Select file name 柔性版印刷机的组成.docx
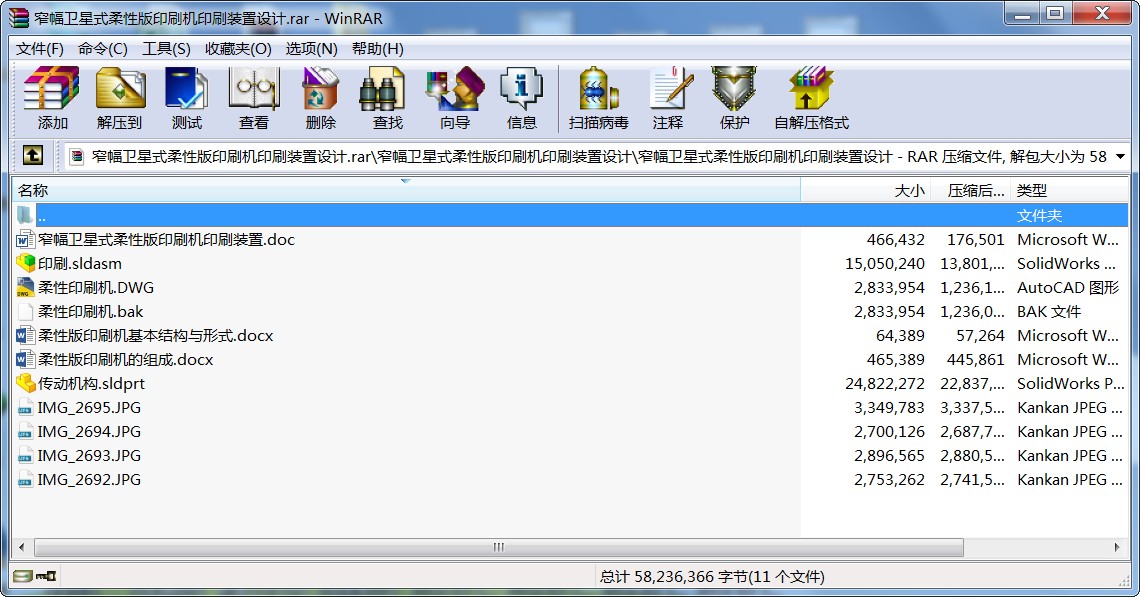 click(x=126, y=359)
